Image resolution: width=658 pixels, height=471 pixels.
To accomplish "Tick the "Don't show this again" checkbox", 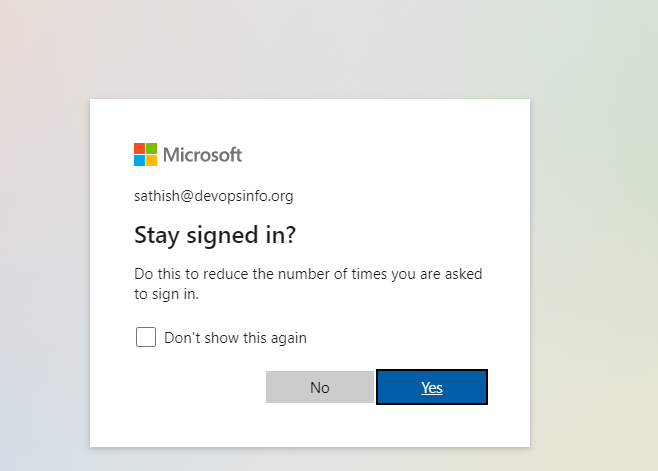I will pyautogui.click(x=146, y=337).
